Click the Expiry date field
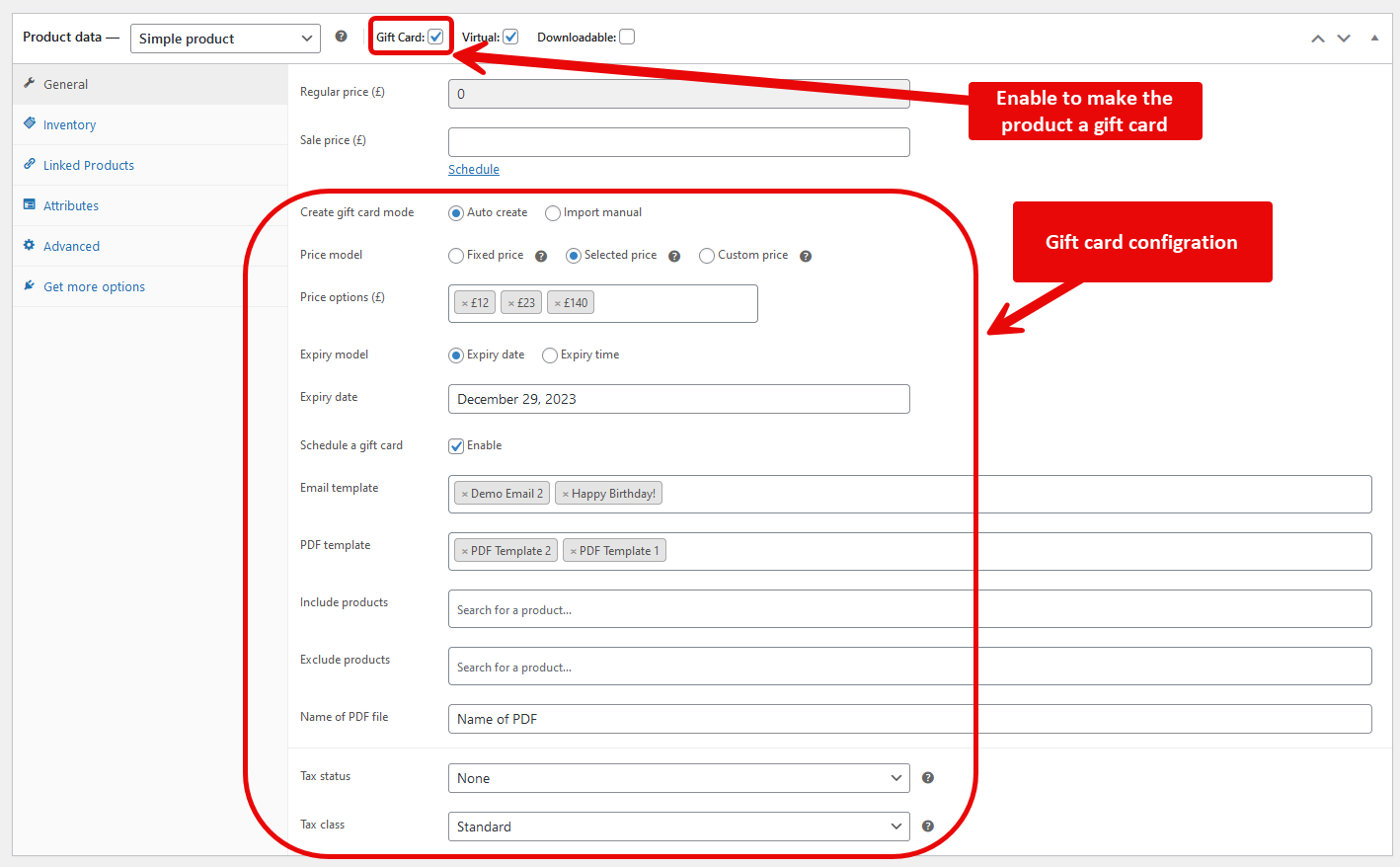1400x867 pixels. [x=679, y=399]
